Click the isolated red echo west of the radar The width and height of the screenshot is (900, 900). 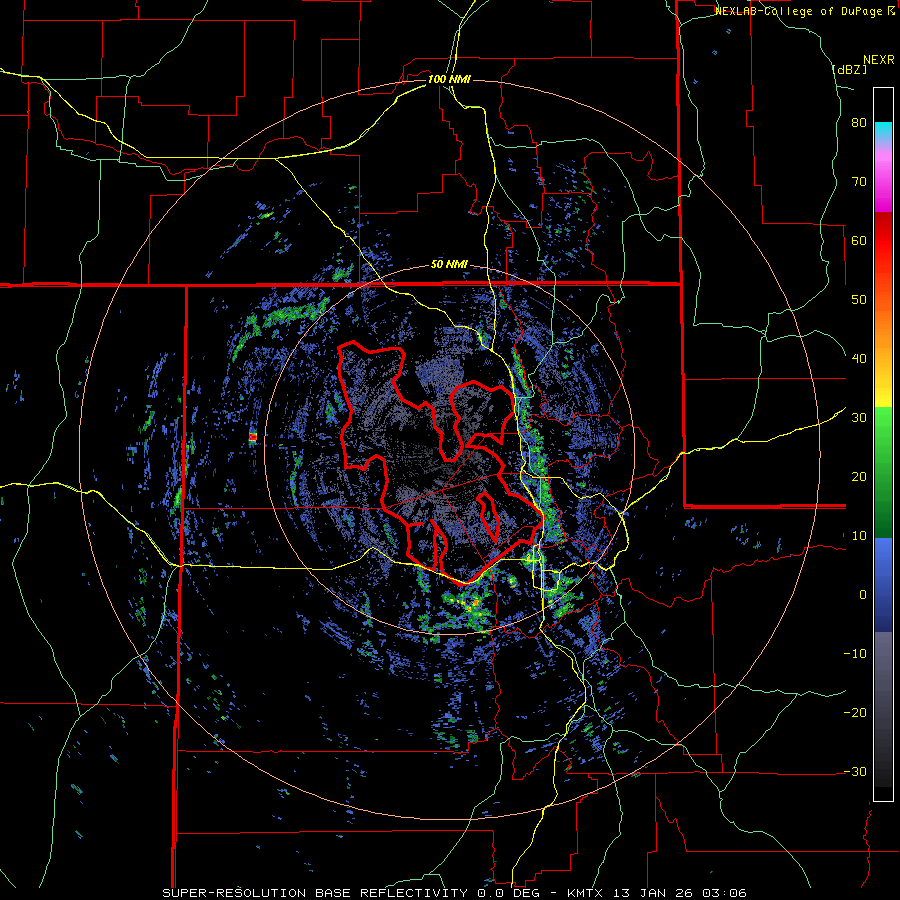253,437
